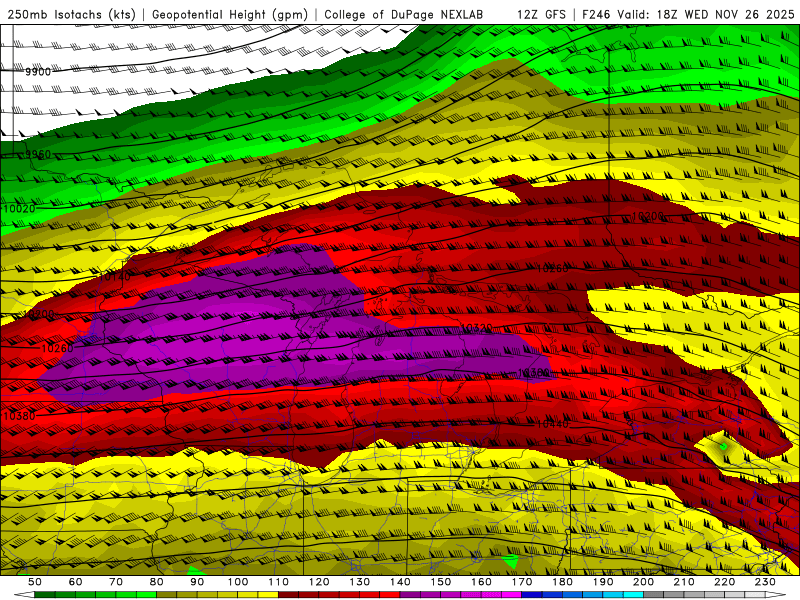
Task: Click the 10020 height contour label
Action: click(x=19, y=208)
